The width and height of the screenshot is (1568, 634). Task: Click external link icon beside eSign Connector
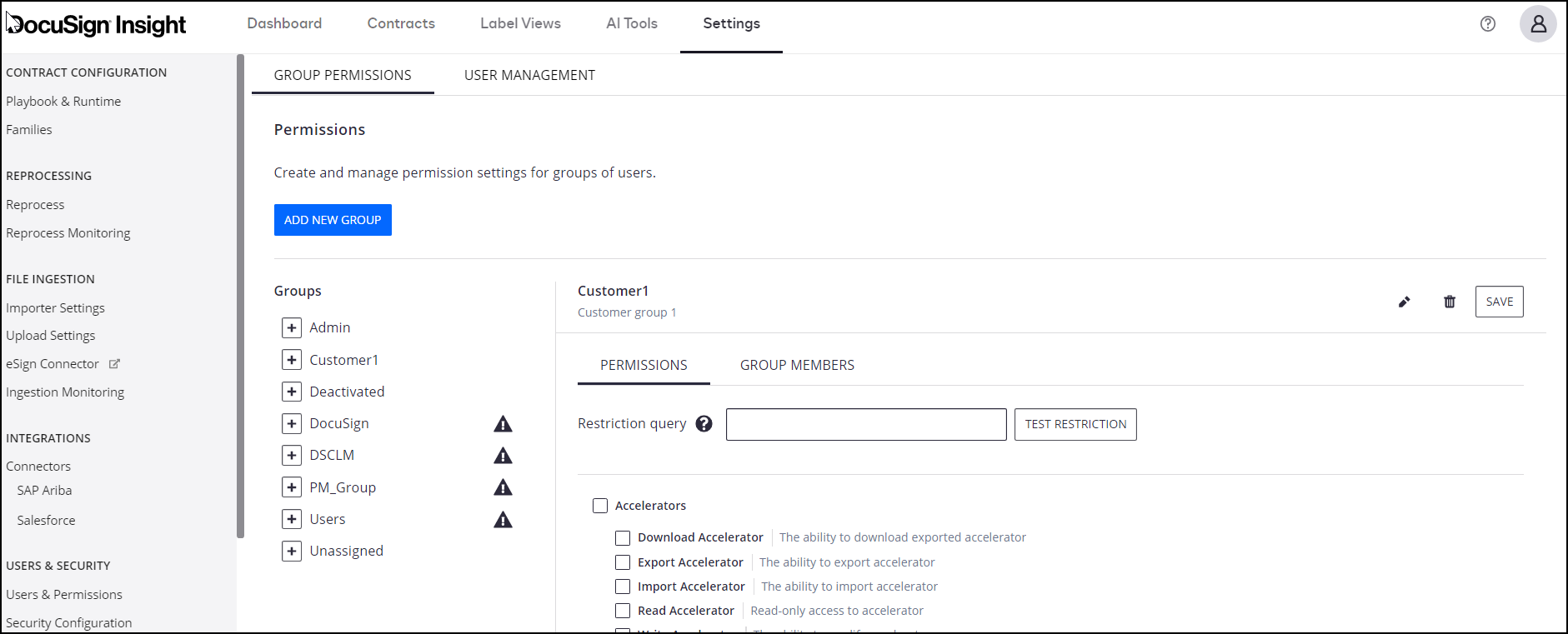pos(114,364)
